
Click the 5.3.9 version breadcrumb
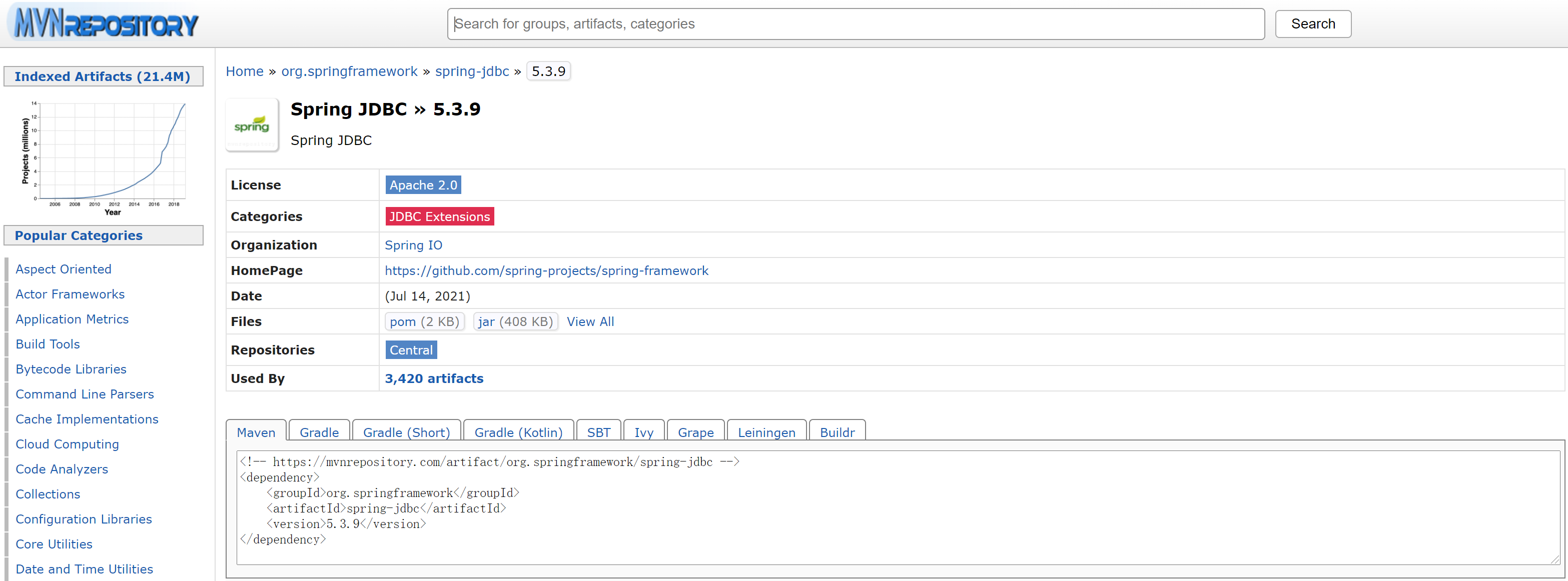point(548,71)
